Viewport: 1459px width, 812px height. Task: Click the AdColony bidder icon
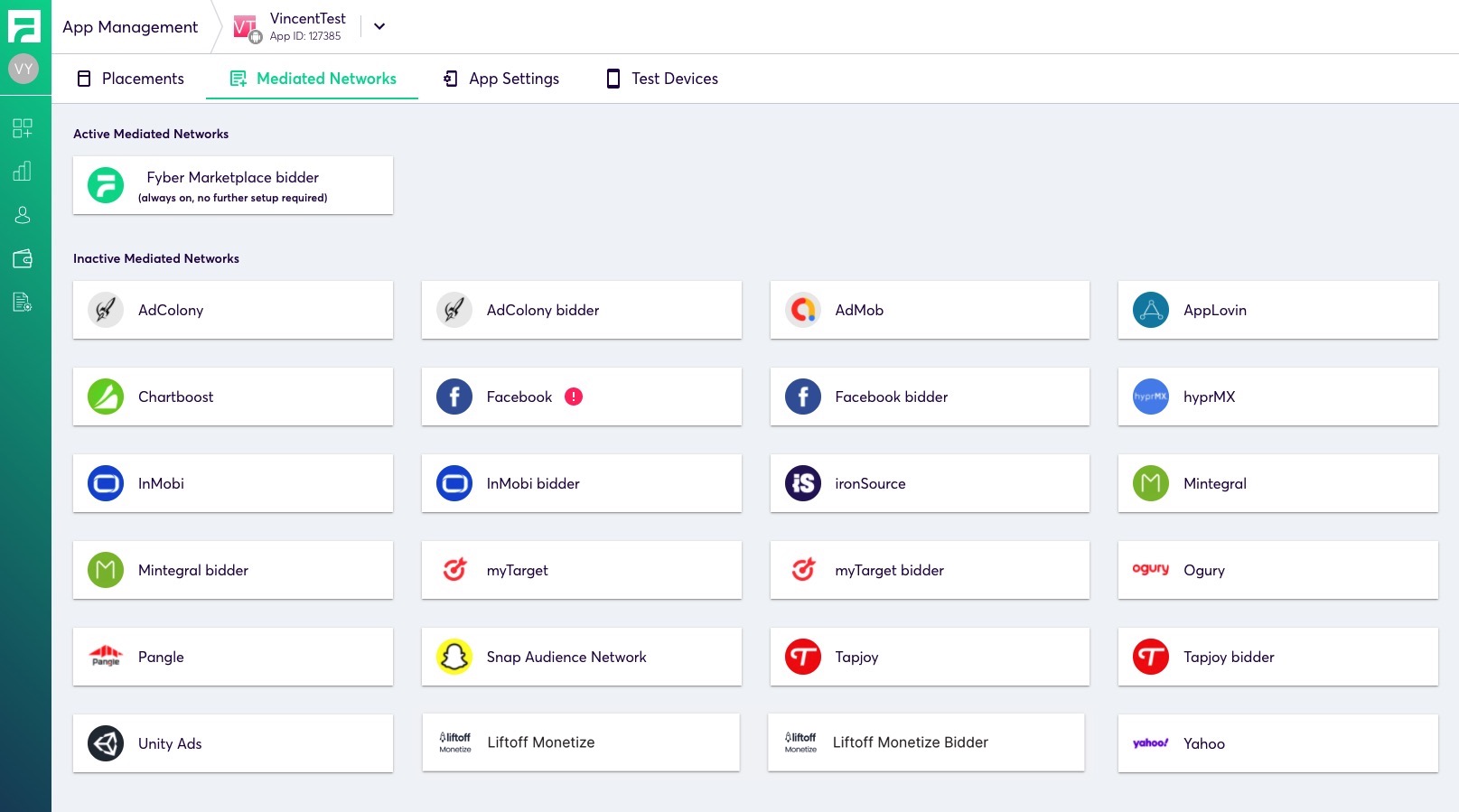point(454,310)
